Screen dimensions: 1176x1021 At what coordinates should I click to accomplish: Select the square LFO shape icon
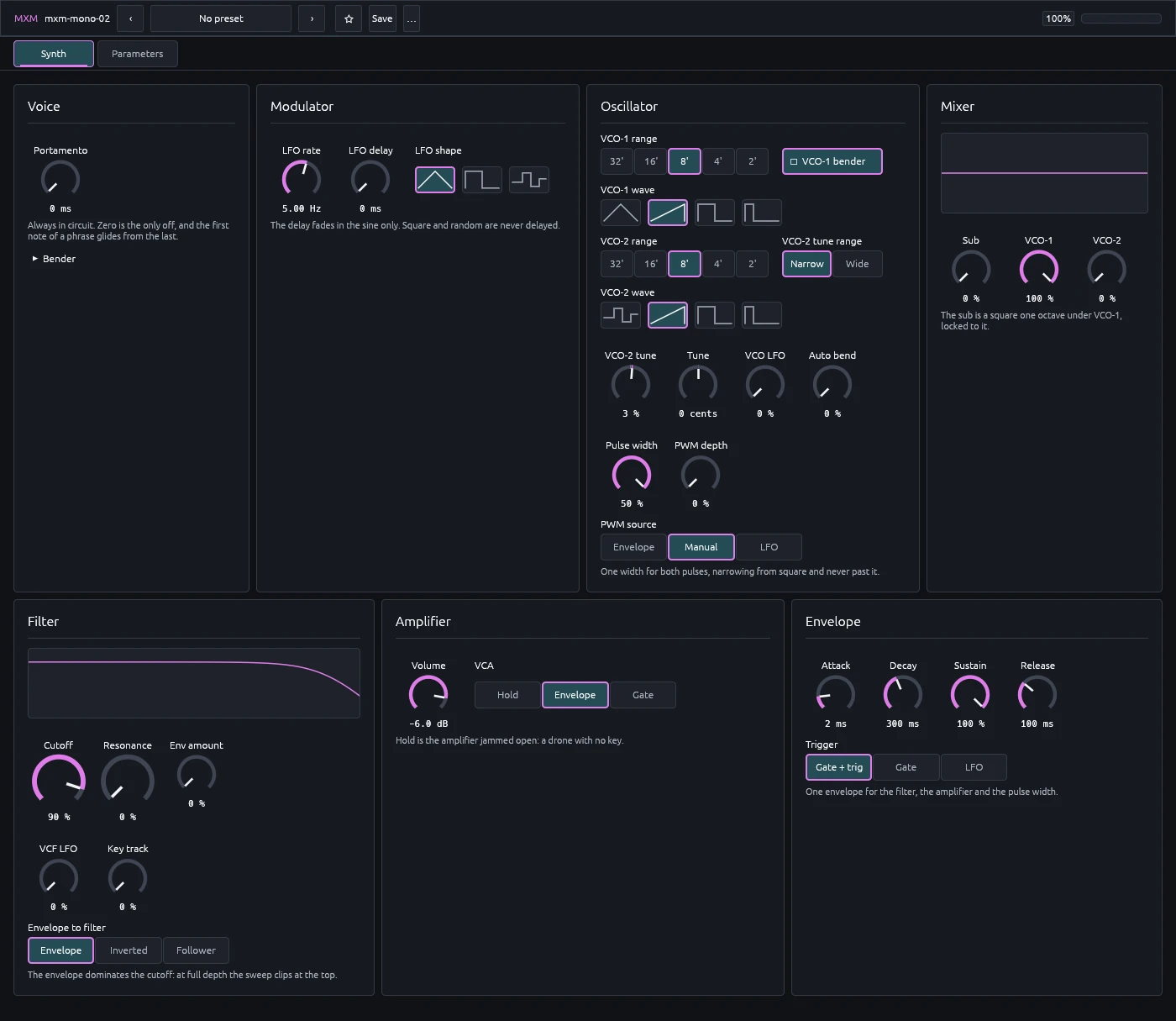point(482,180)
